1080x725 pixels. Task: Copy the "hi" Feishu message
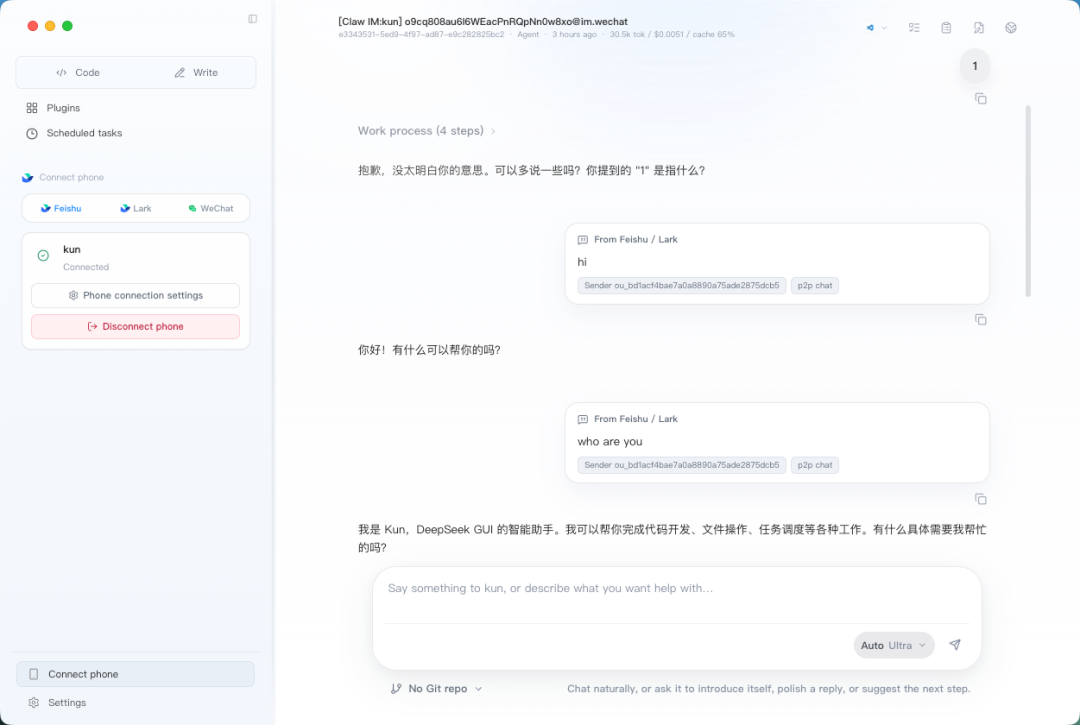[981, 319]
